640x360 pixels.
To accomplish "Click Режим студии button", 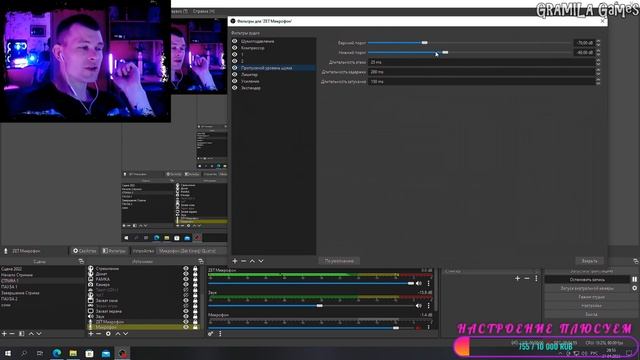I will pos(591,297).
